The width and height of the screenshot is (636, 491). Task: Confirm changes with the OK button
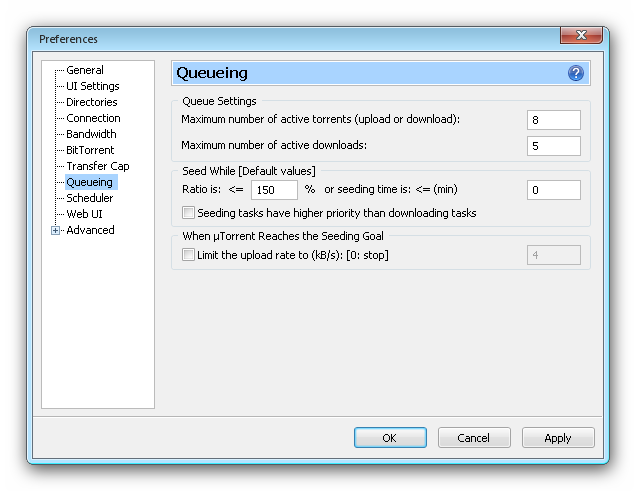click(x=390, y=437)
